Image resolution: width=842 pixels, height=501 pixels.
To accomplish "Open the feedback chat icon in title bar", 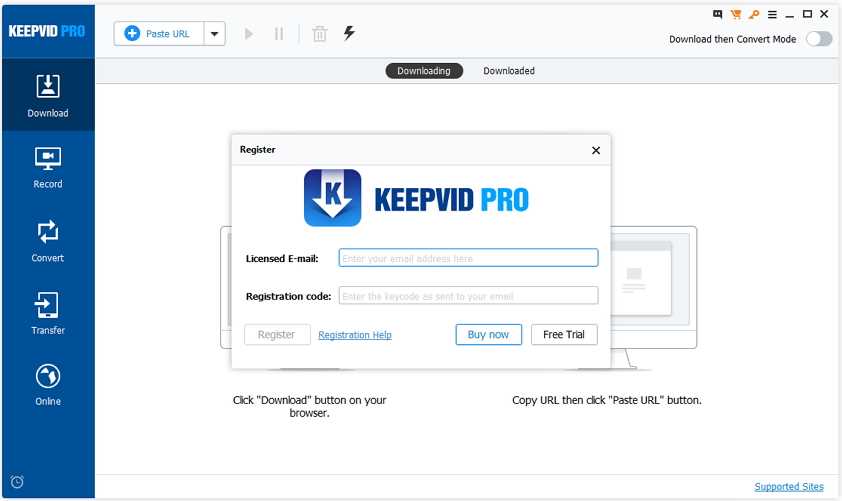I will pos(717,14).
